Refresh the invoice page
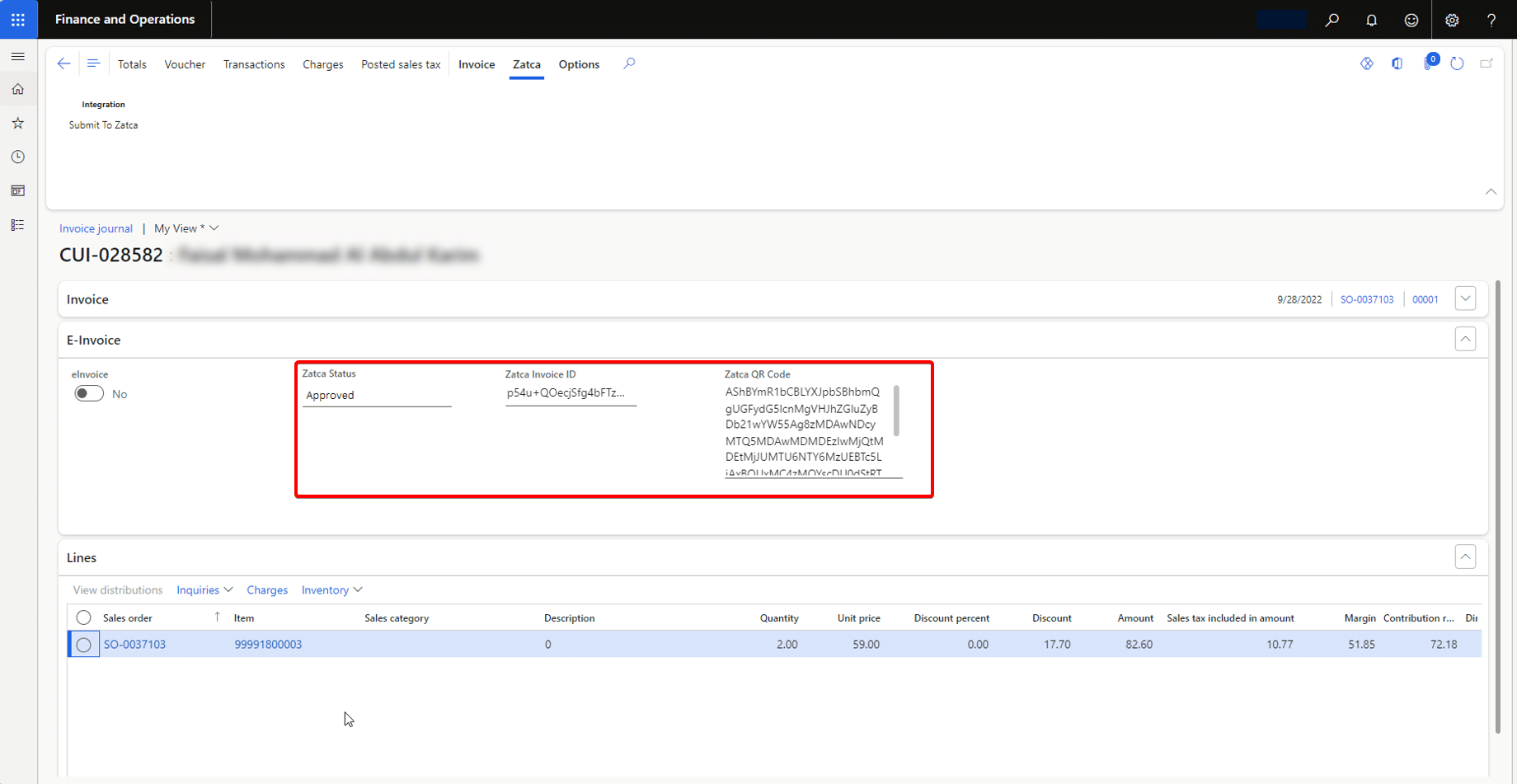1517x784 pixels. click(1458, 63)
